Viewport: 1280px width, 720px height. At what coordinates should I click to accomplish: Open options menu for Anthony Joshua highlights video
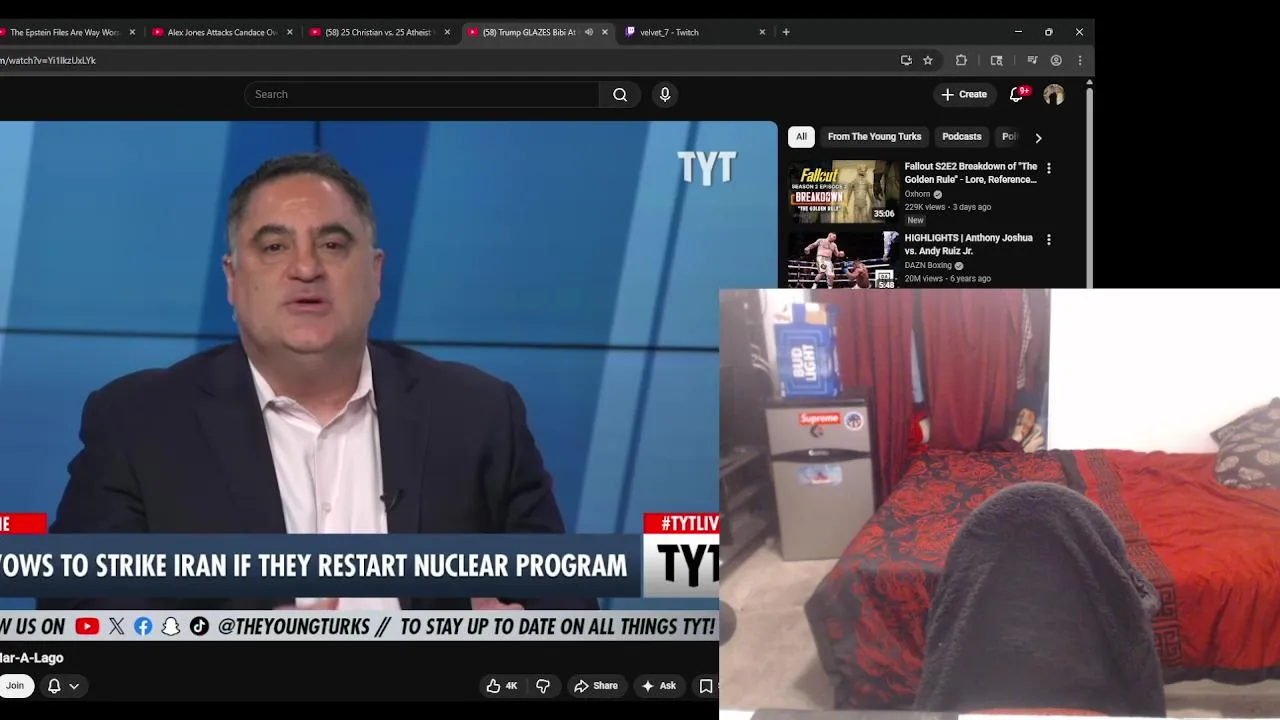pos(1048,240)
